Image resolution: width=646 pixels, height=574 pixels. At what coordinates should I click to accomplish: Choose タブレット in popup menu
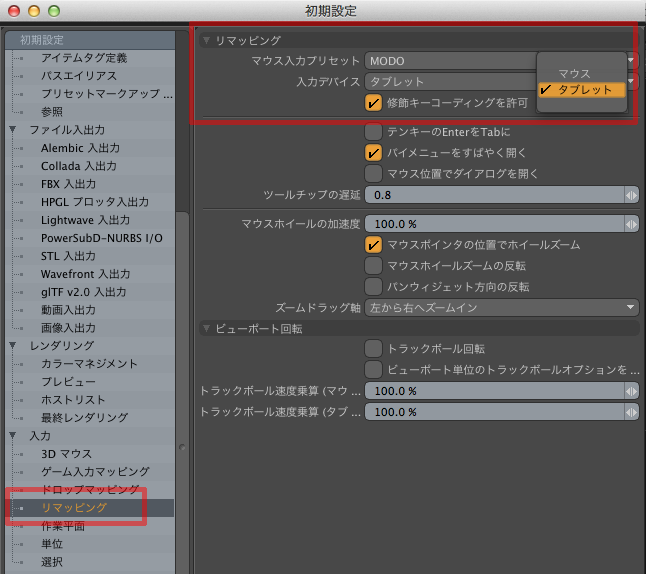pyautogui.click(x=582, y=90)
